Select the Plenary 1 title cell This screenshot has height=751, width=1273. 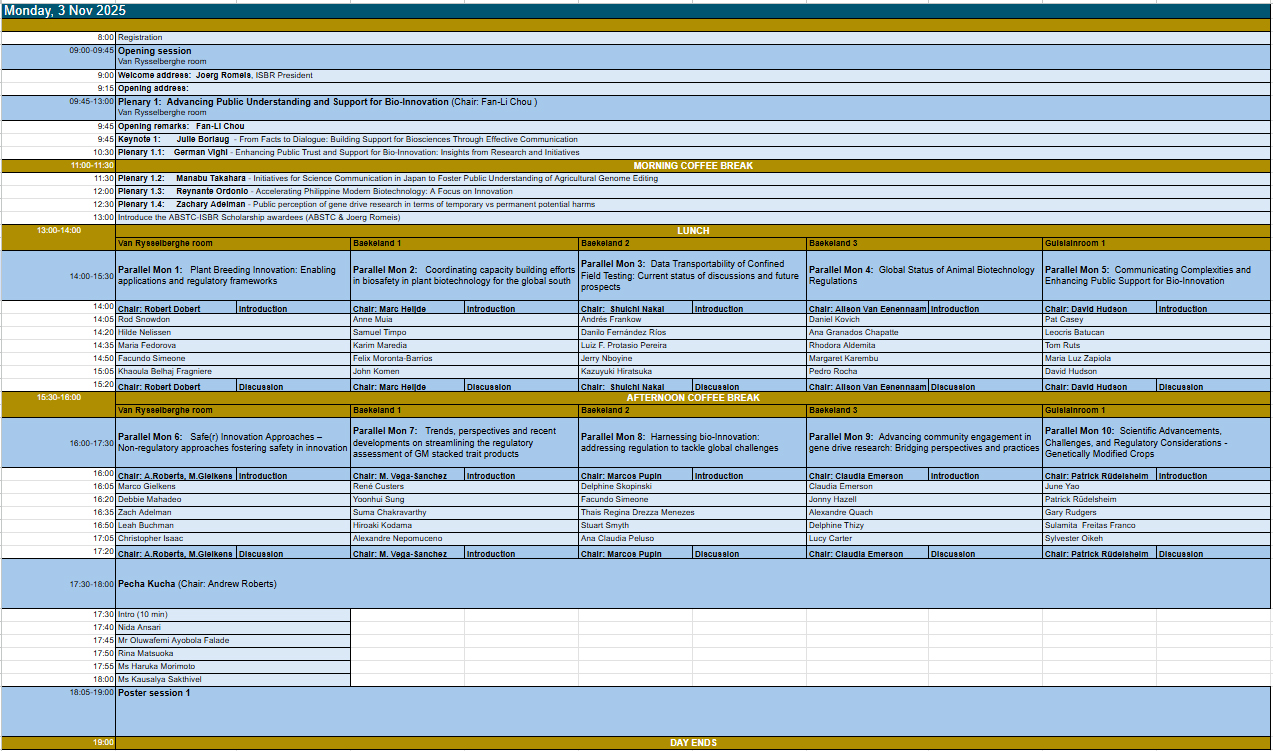(x=327, y=102)
